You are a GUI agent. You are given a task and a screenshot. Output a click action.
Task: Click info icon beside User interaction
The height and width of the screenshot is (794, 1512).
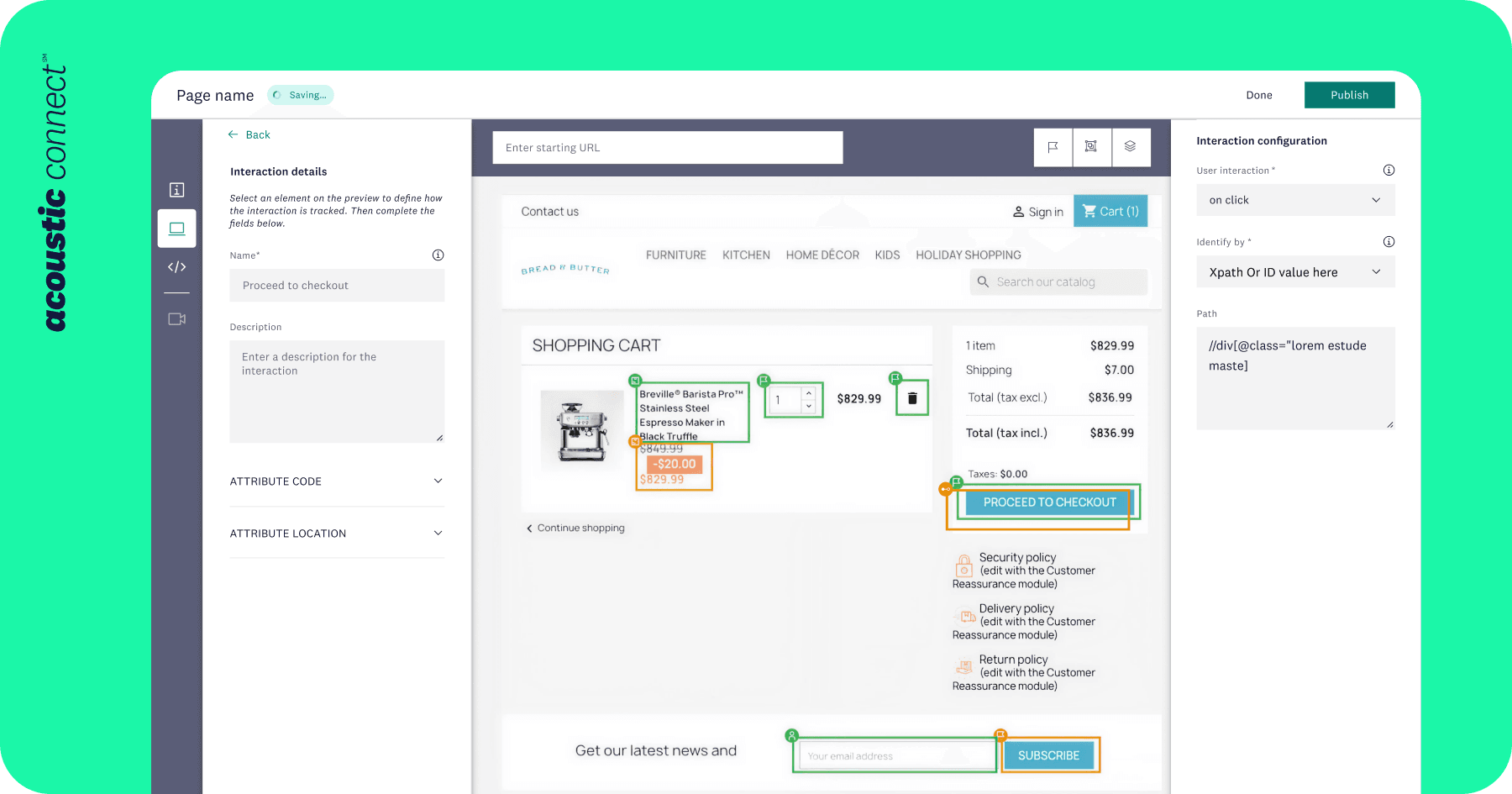tap(1389, 171)
